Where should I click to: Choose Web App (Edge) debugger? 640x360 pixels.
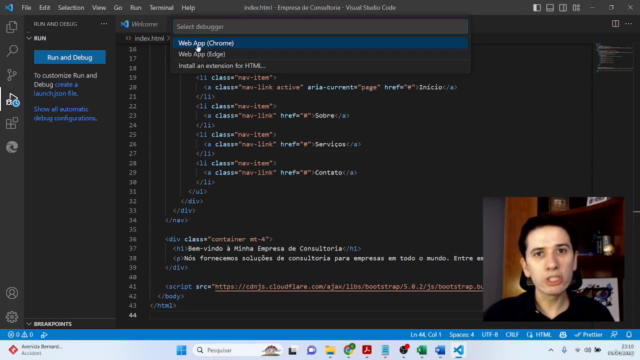pos(320,54)
